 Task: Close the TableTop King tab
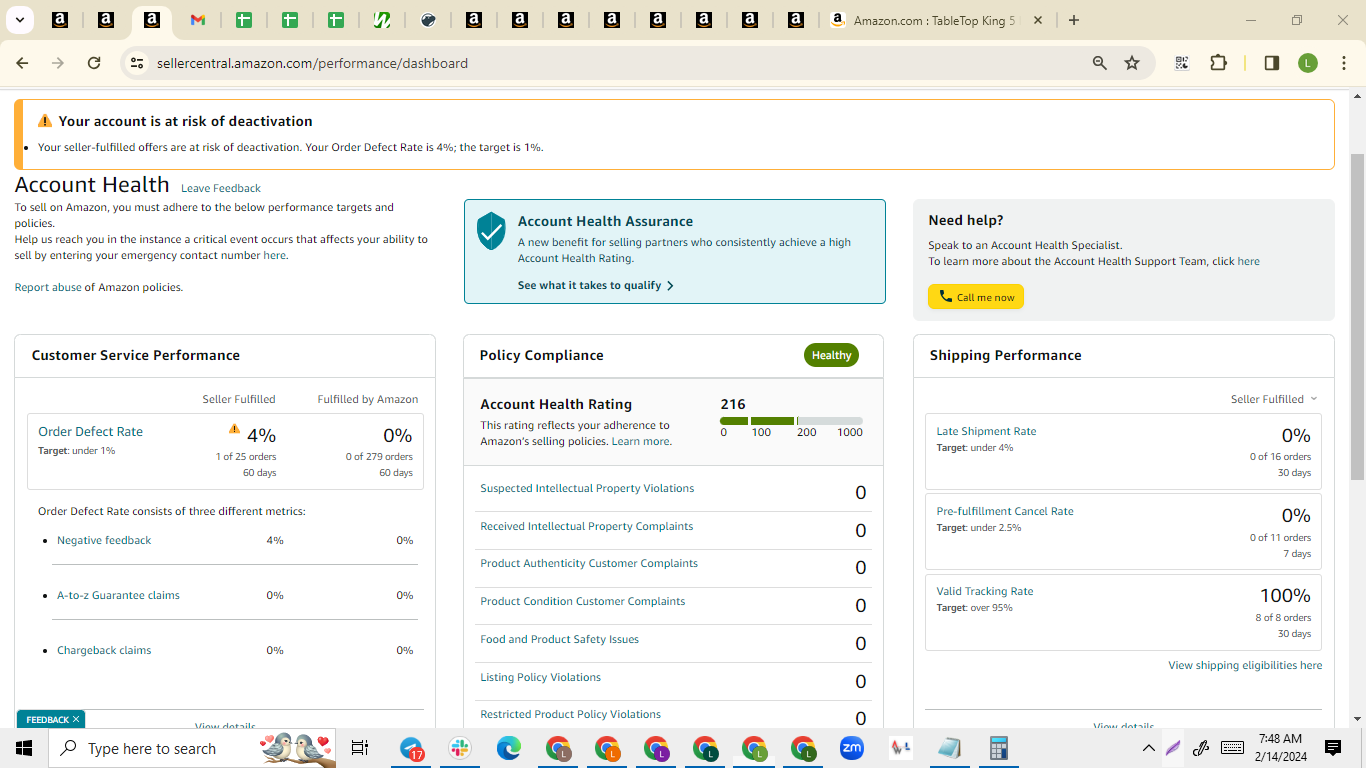pyautogui.click(x=1038, y=20)
